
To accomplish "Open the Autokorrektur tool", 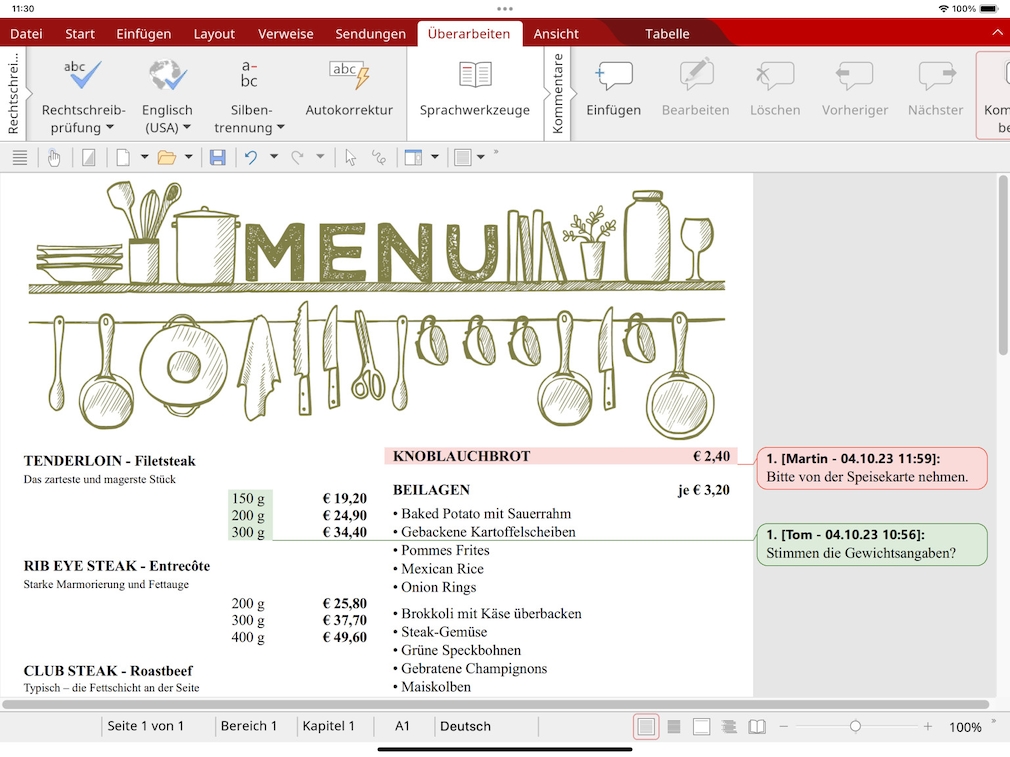I will coord(349,90).
